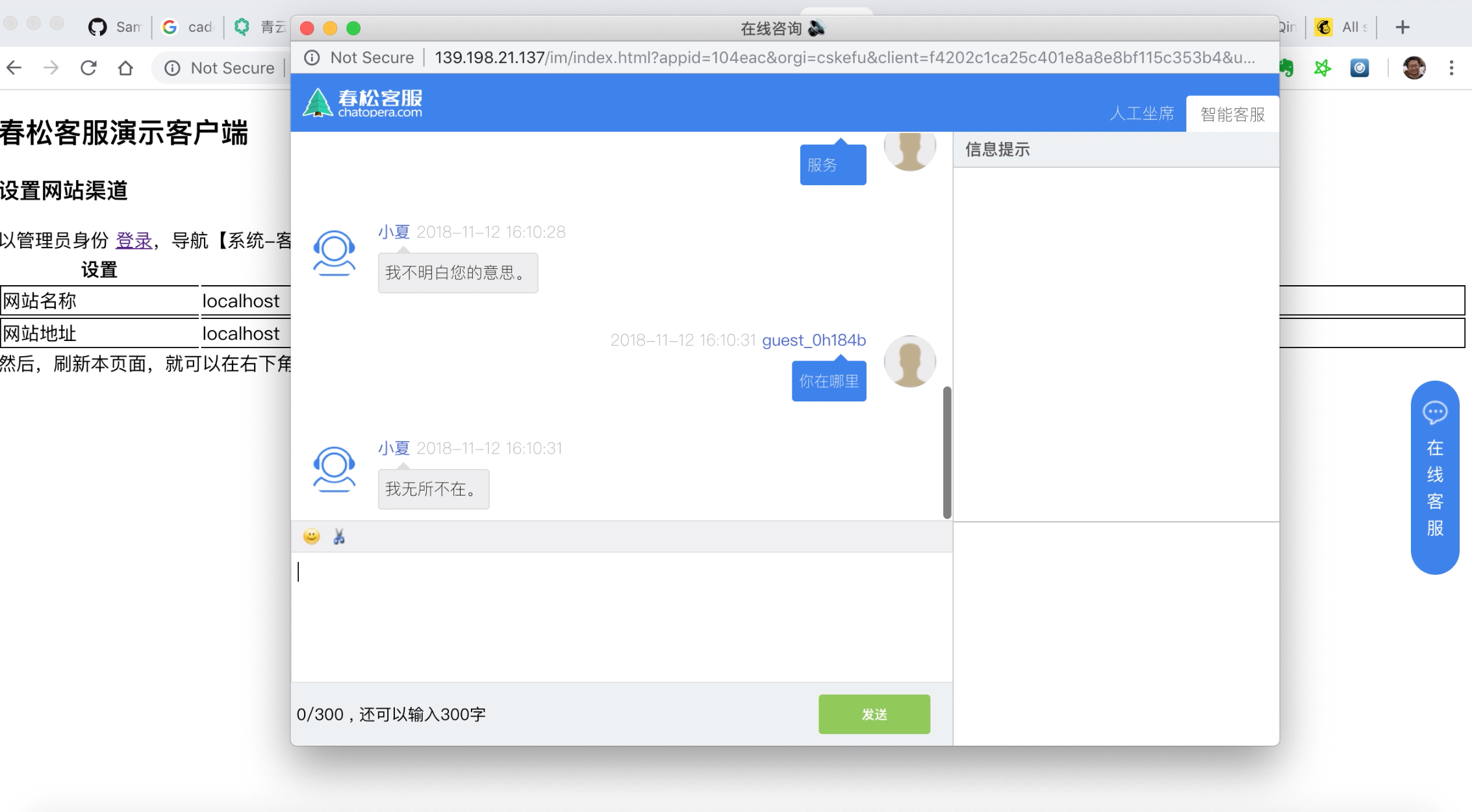The height and width of the screenshot is (812, 1472).
Task: Click the scissors screenshot icon
Action: (338, 537)
